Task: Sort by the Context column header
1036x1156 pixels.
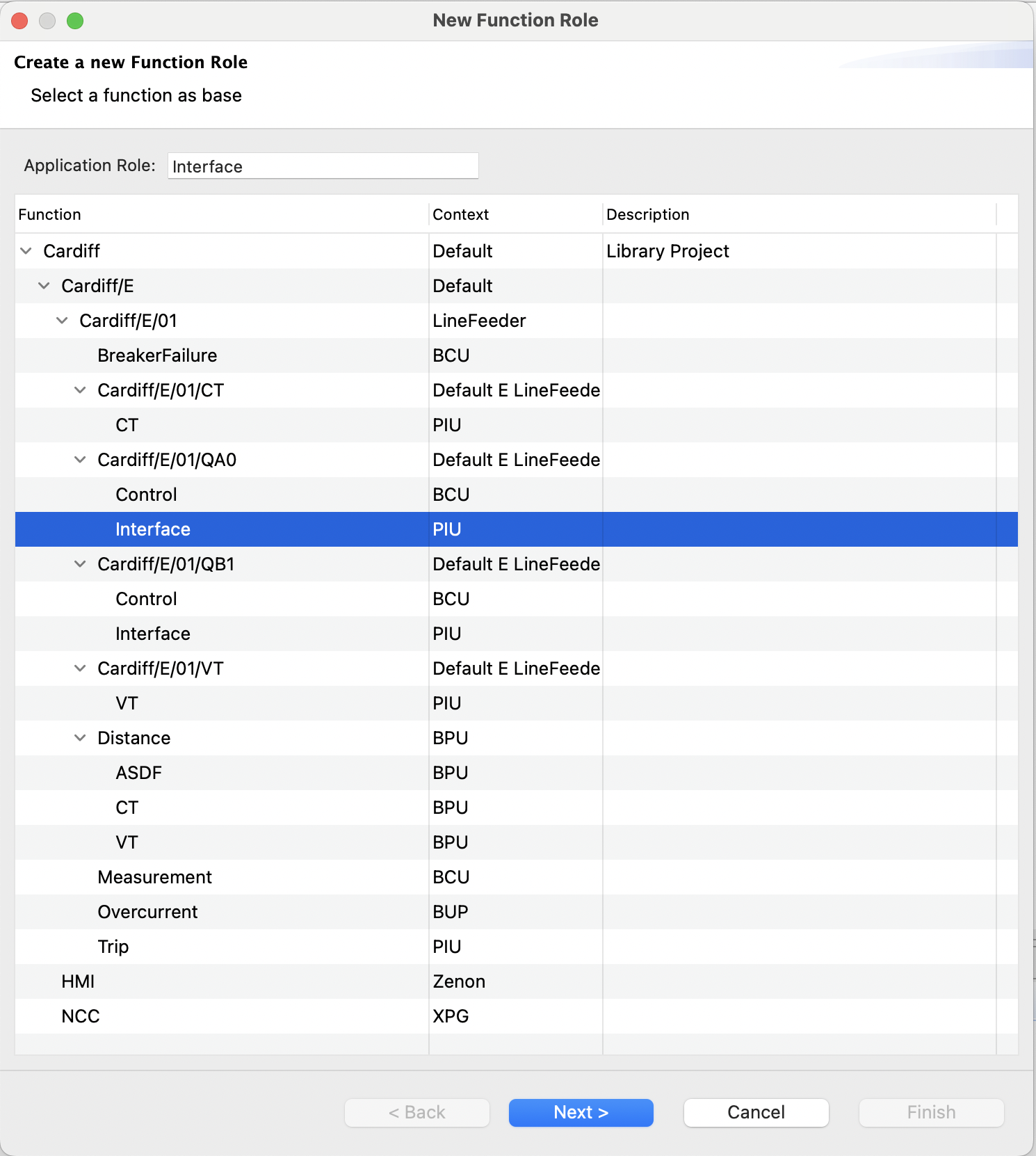Action: [x=516, y=214]
